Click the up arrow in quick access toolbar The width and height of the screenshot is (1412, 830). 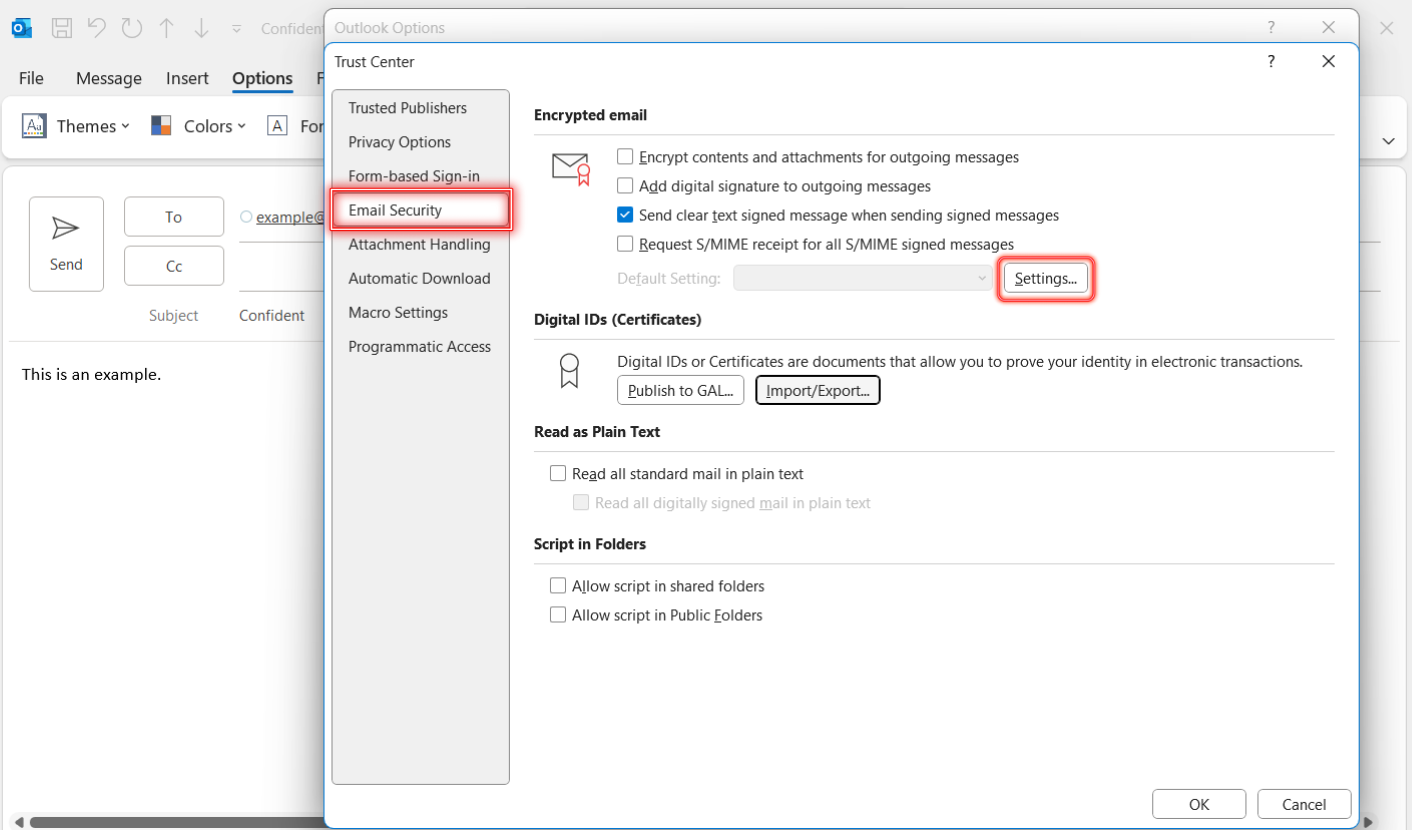166,28
